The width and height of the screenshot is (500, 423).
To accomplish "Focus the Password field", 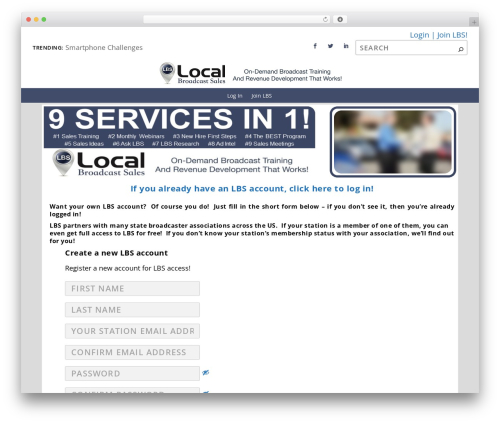I will (132, 373).
